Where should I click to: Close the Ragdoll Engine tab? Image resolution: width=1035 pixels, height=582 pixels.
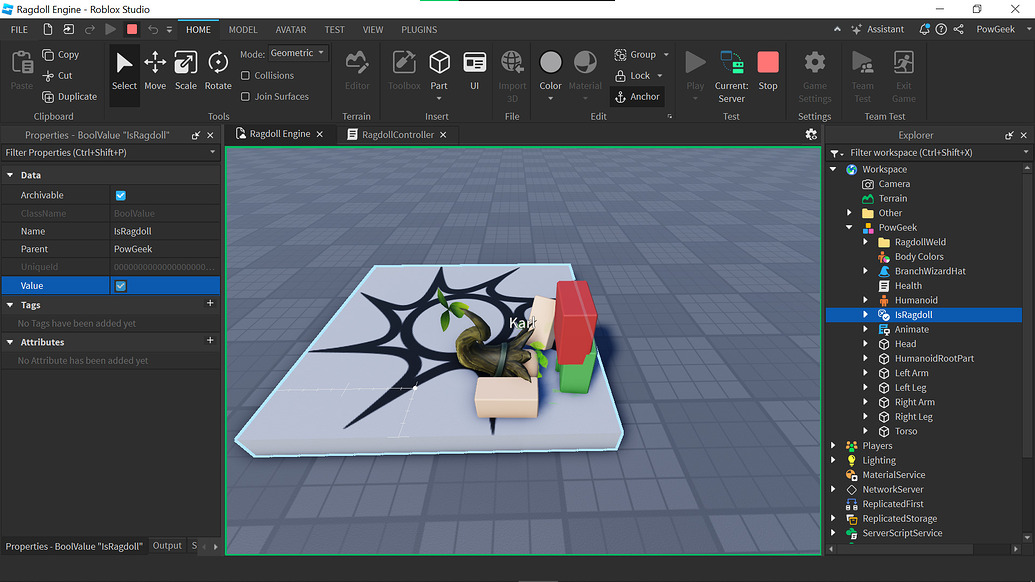tap(319, 134)
